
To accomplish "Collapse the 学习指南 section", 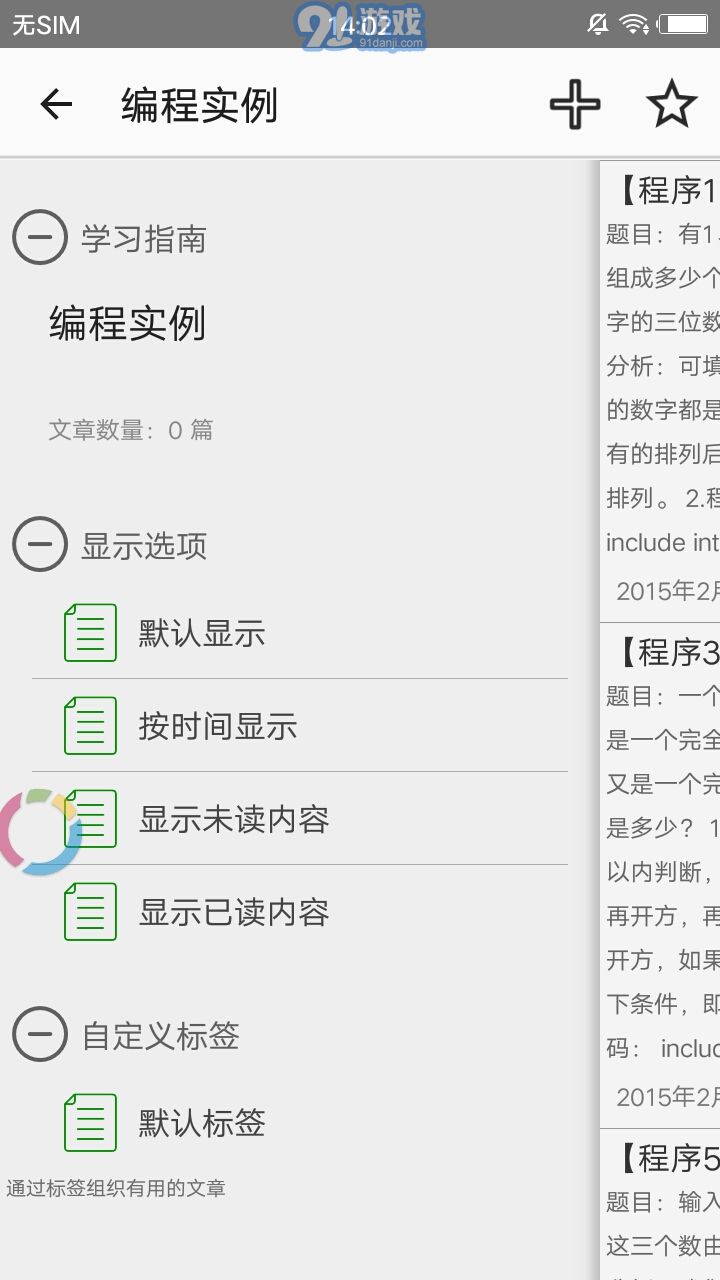I will [x=39, y=238].
